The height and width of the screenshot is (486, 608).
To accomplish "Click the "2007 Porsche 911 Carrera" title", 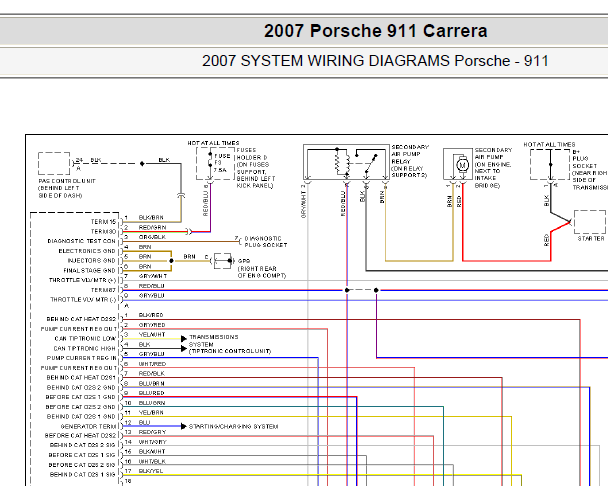I will click(375, 31).
